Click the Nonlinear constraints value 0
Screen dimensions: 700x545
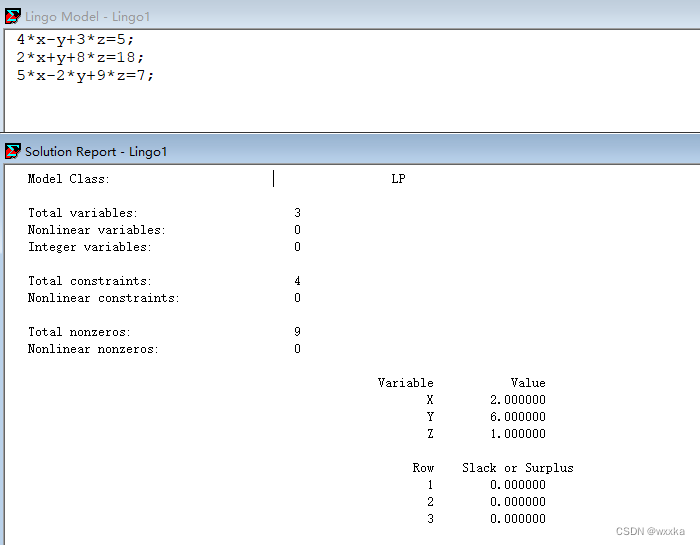[x=297, y=298]
